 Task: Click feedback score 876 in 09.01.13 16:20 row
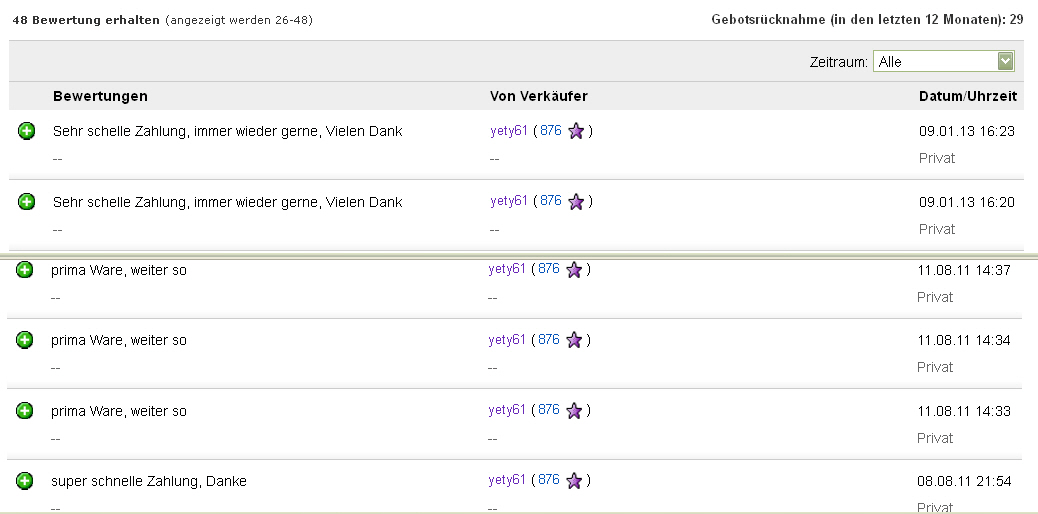551,201
